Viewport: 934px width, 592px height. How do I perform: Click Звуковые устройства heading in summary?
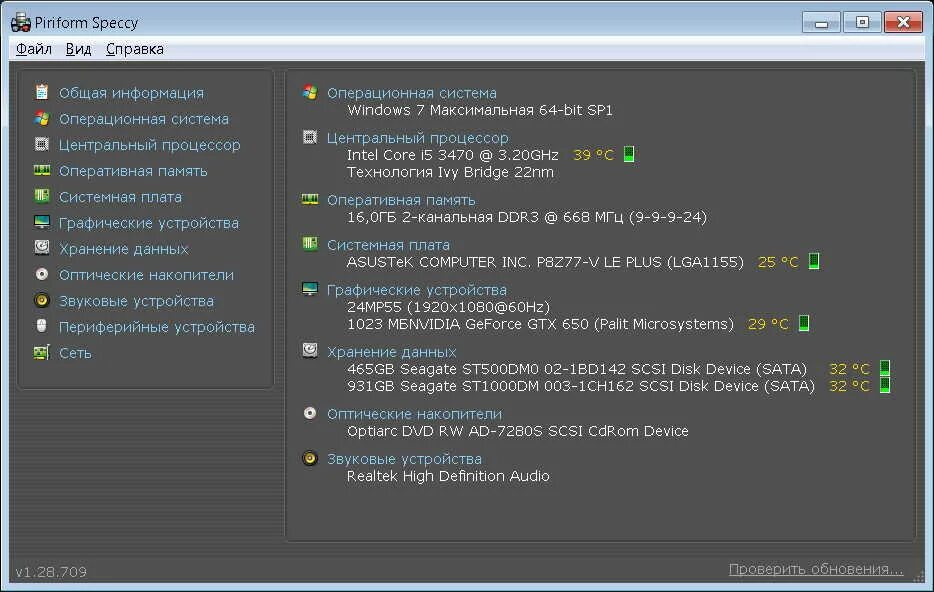point(404,459)
